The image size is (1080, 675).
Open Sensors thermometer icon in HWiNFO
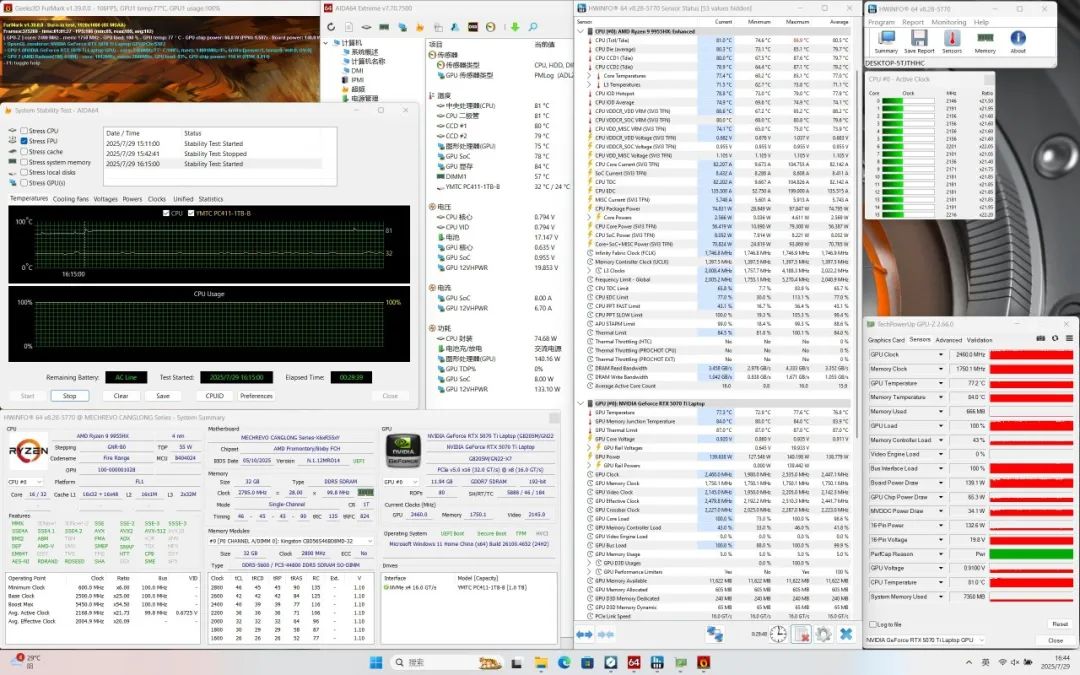(952, 39)
